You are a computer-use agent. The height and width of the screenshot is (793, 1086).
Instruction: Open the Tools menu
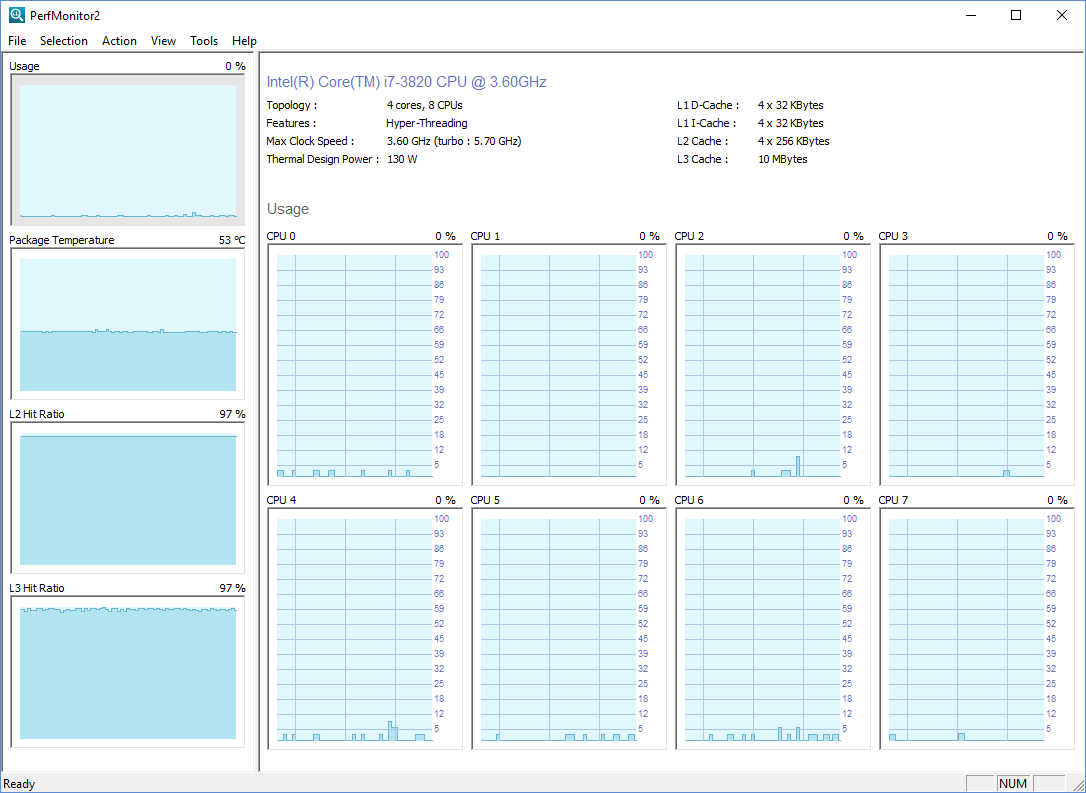(x=204, y=41)
